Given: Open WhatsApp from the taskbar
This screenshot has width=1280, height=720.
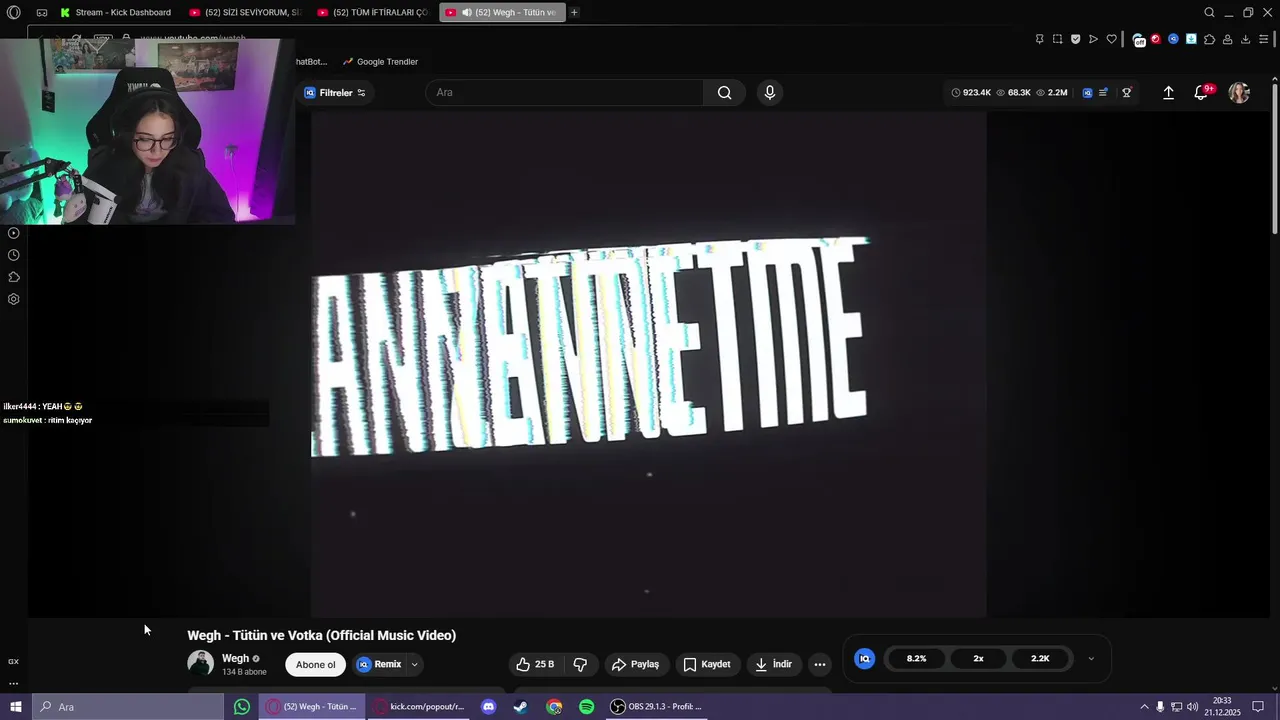Looking at the screenshot, I should click(x=242, y=707).
